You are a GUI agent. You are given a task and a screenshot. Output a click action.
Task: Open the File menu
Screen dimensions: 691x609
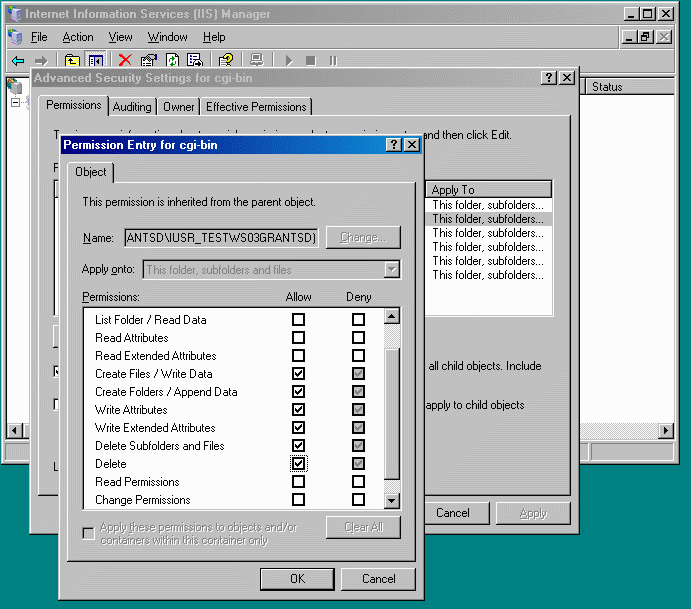coord(39,37)
